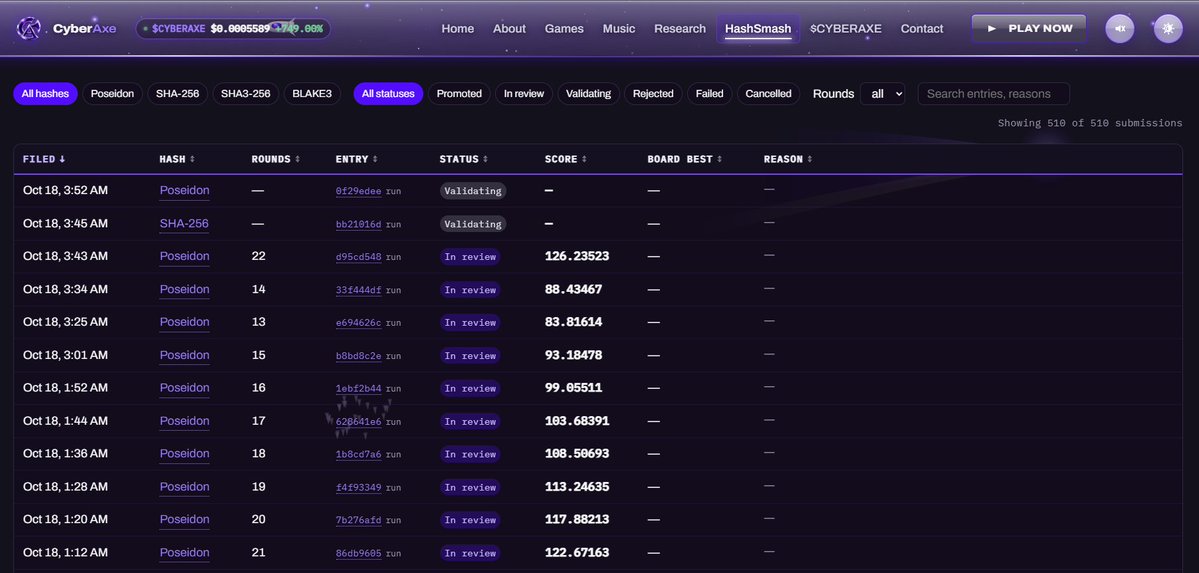Open the Home page
Viewport: 1199px width, 573px height.
coord(457,29)
